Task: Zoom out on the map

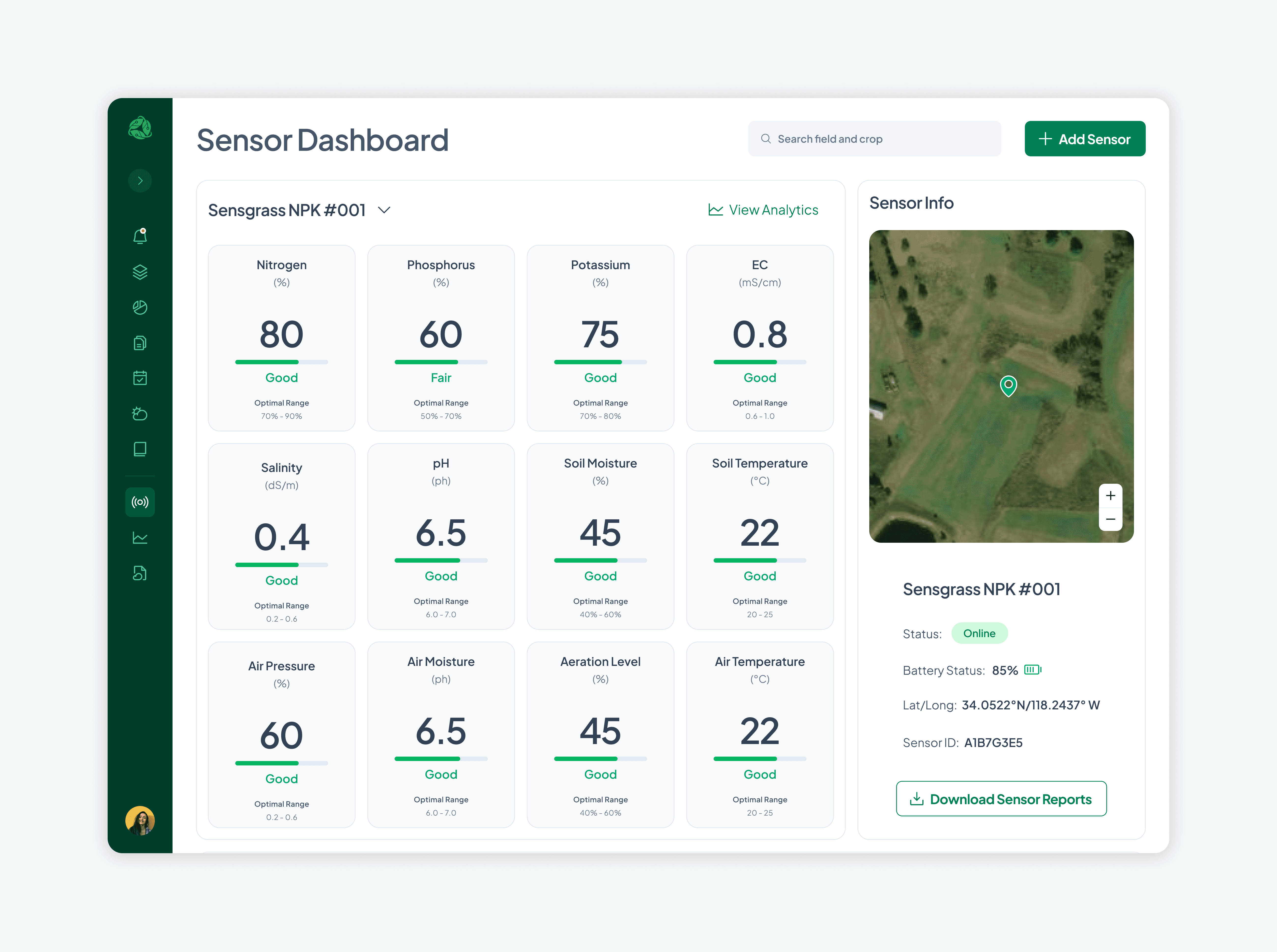Action: click(1110, 519)
